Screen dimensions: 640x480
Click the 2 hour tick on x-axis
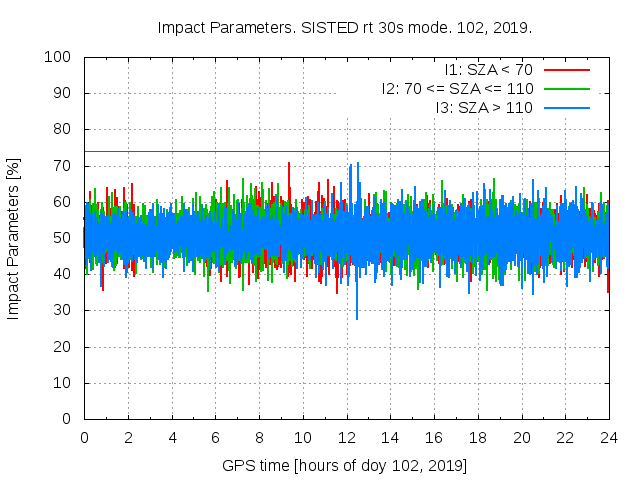tap(128, 437)
